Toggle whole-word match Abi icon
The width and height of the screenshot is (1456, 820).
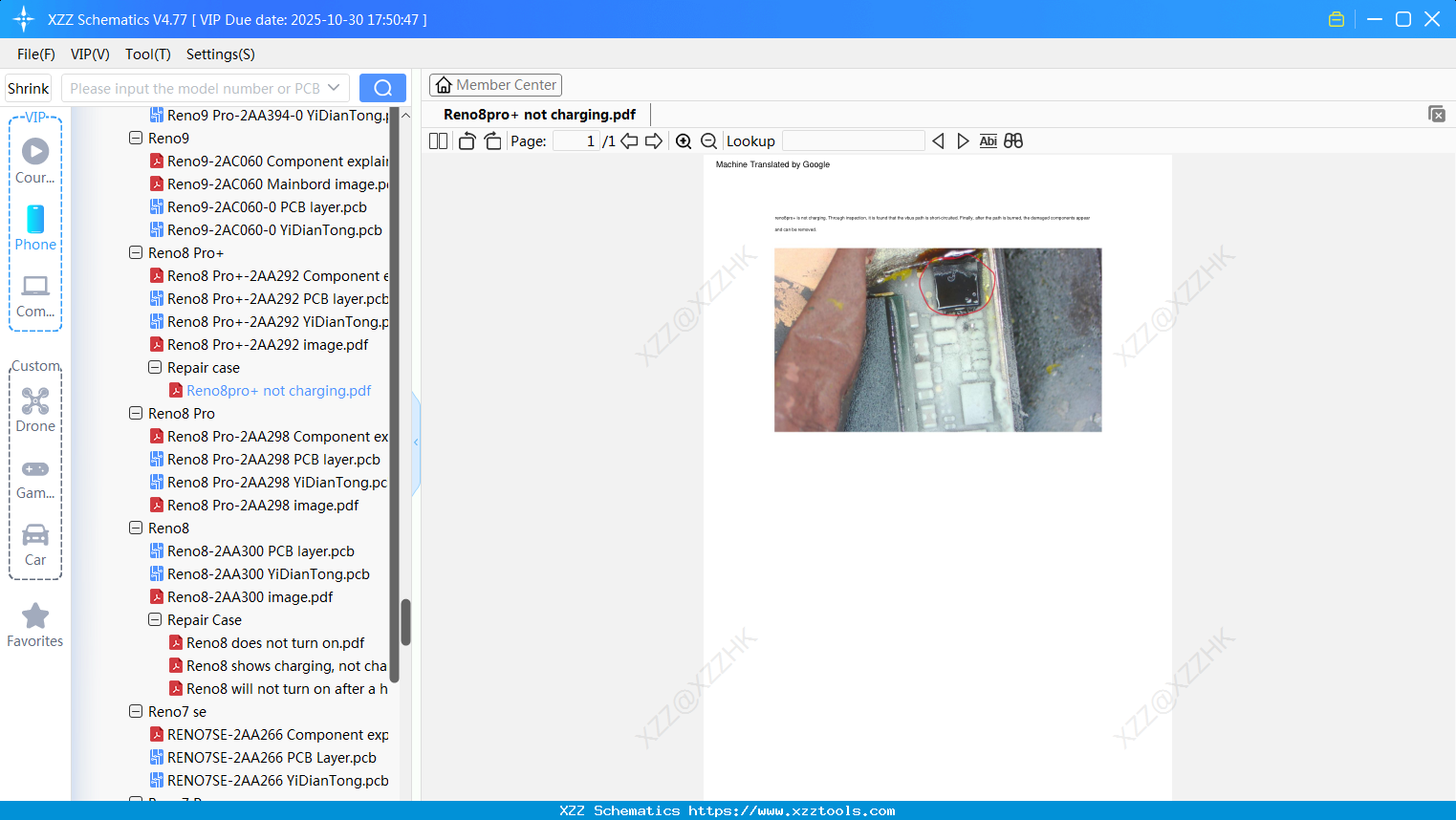point(988,141)
